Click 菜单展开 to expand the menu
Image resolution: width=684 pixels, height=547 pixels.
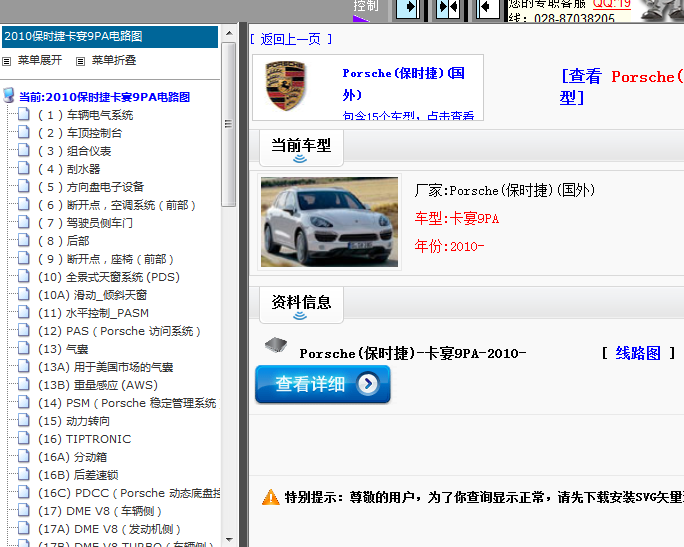(x=39, y=60)
